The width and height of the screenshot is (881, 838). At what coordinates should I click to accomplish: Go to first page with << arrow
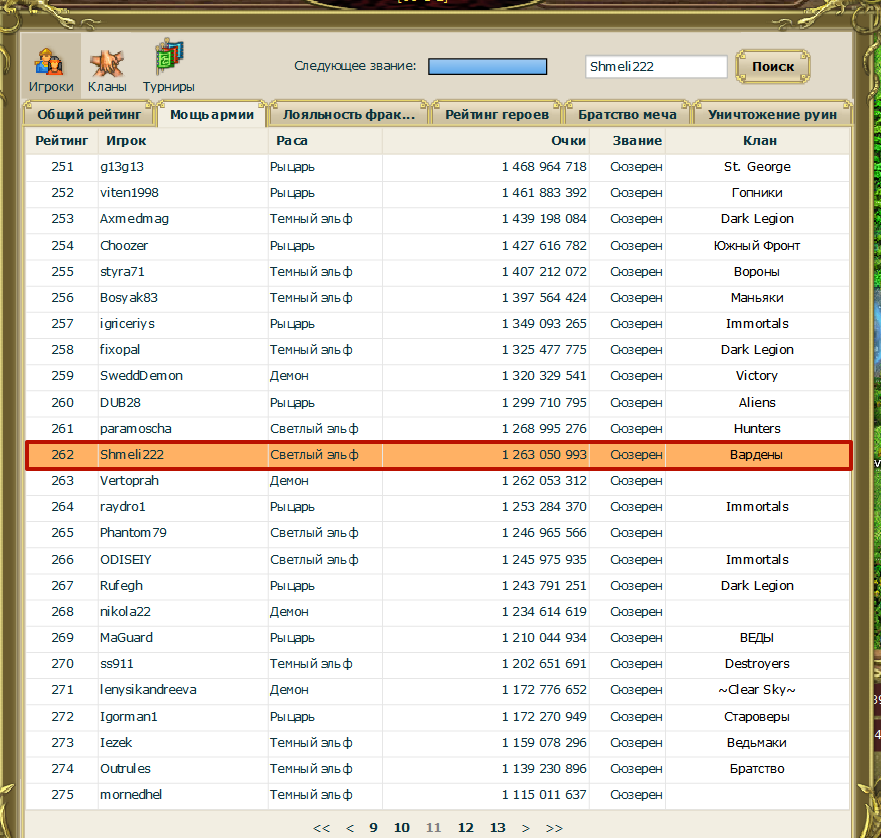click(321, 828)
